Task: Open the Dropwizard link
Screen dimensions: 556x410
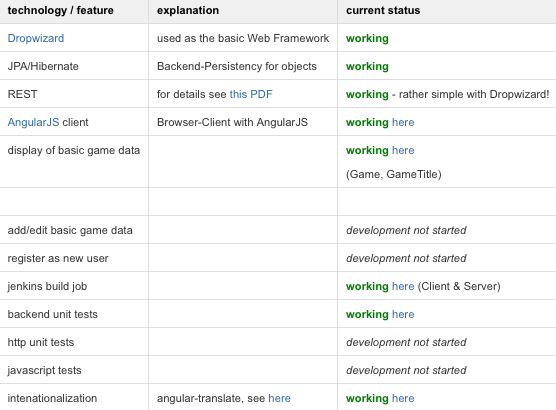Action: click(x=36, y=38)
